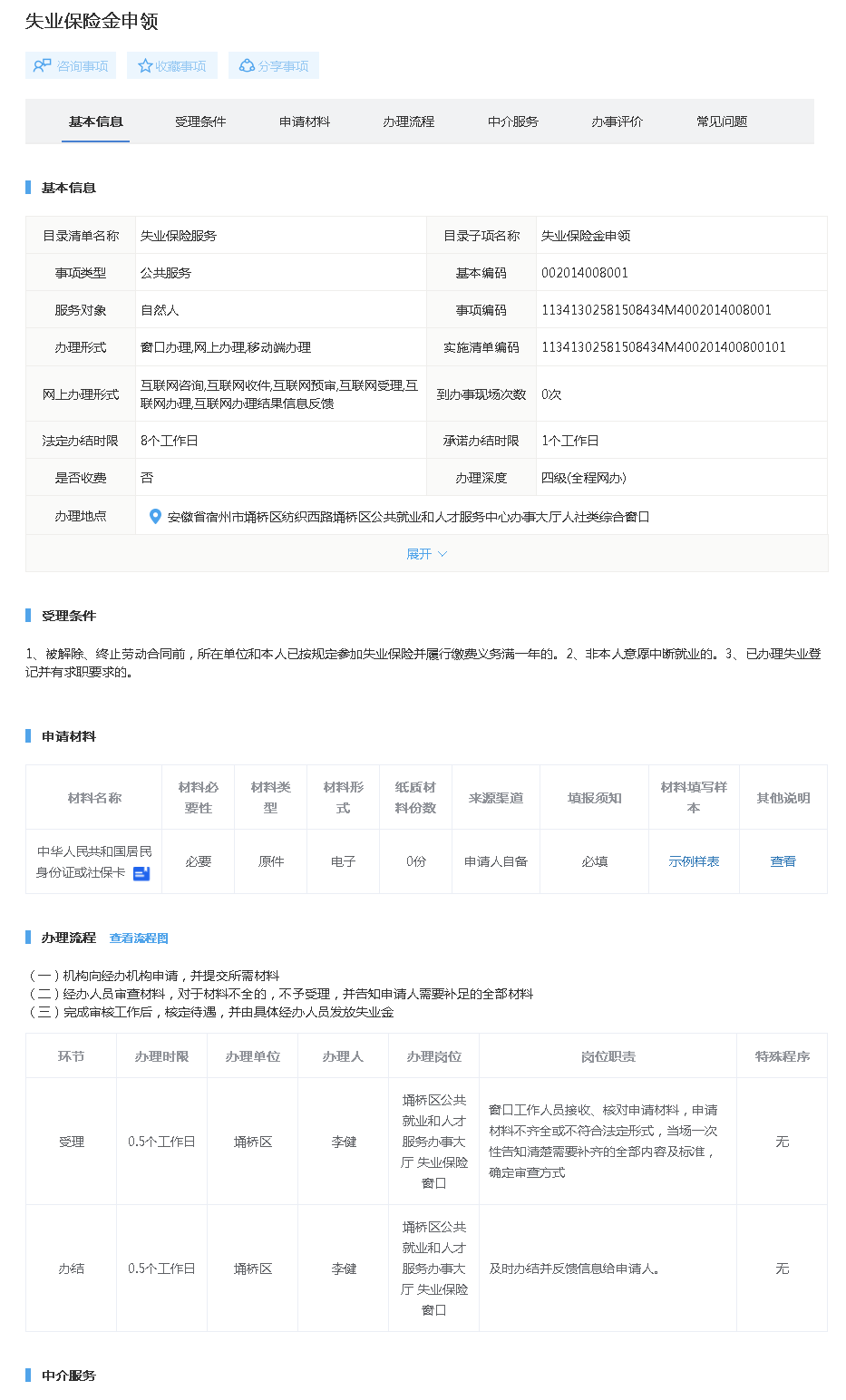The image size is (846, 1400).
Task: Switch to the 受理条件 tab
Action: click(200, 122)
